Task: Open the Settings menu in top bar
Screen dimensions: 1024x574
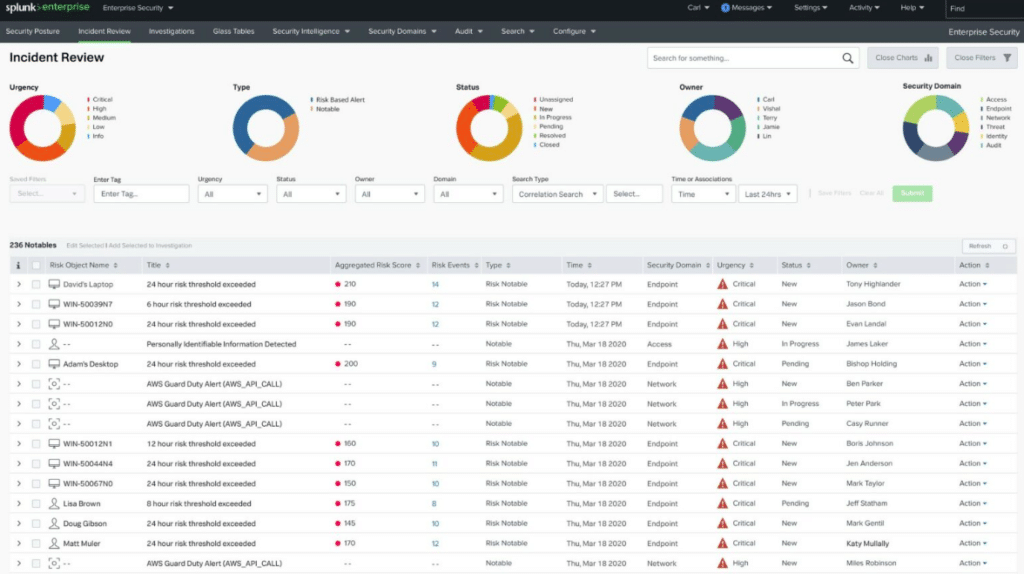Action: 810,8
